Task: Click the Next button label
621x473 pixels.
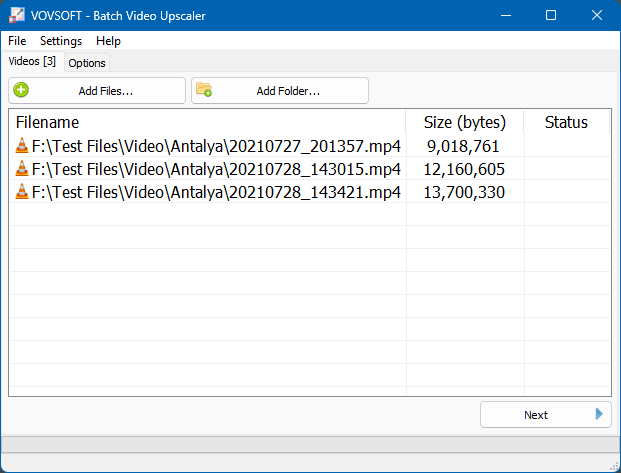Action: pyautogui.click(x=536, y=415)
